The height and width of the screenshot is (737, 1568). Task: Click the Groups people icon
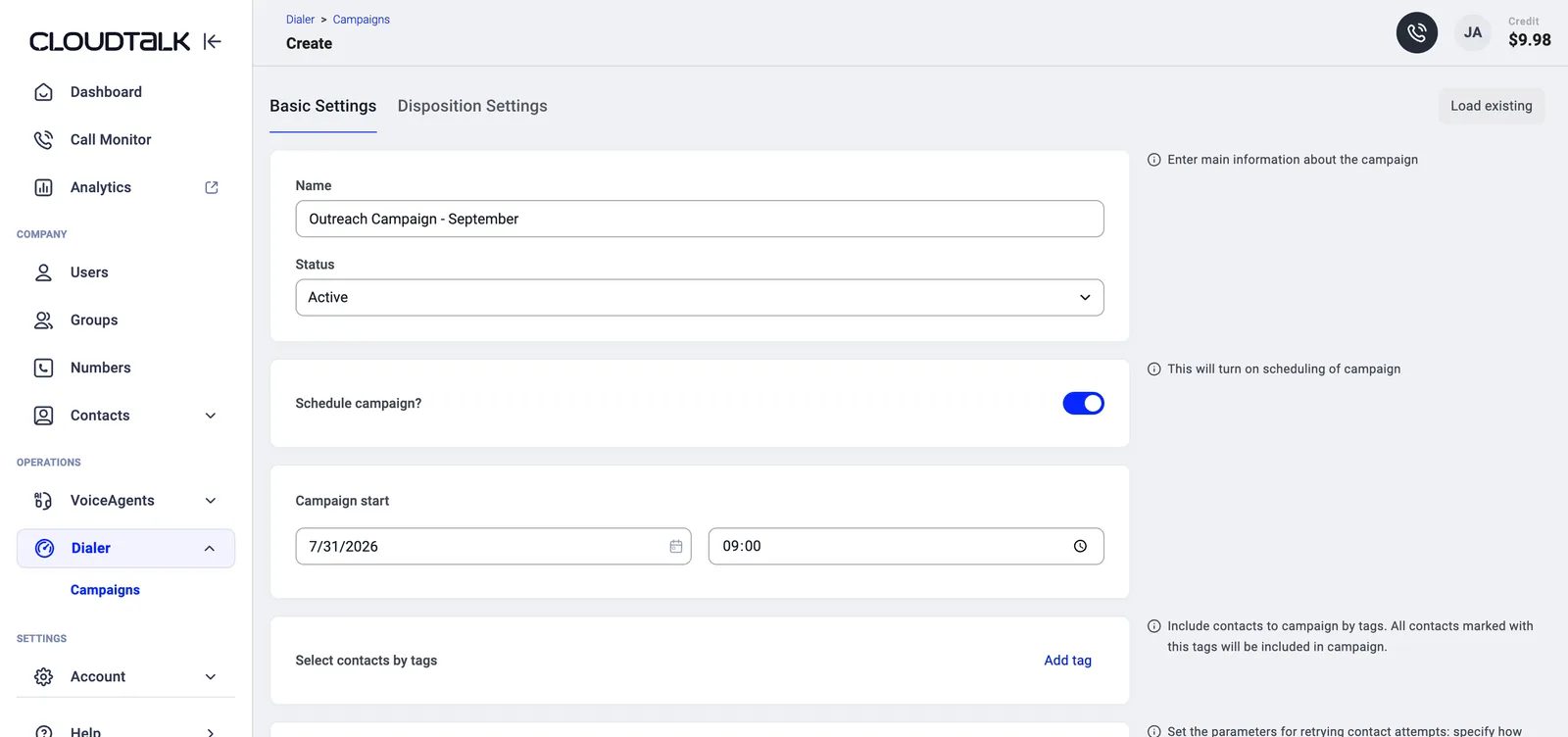(x=43, y=320)
